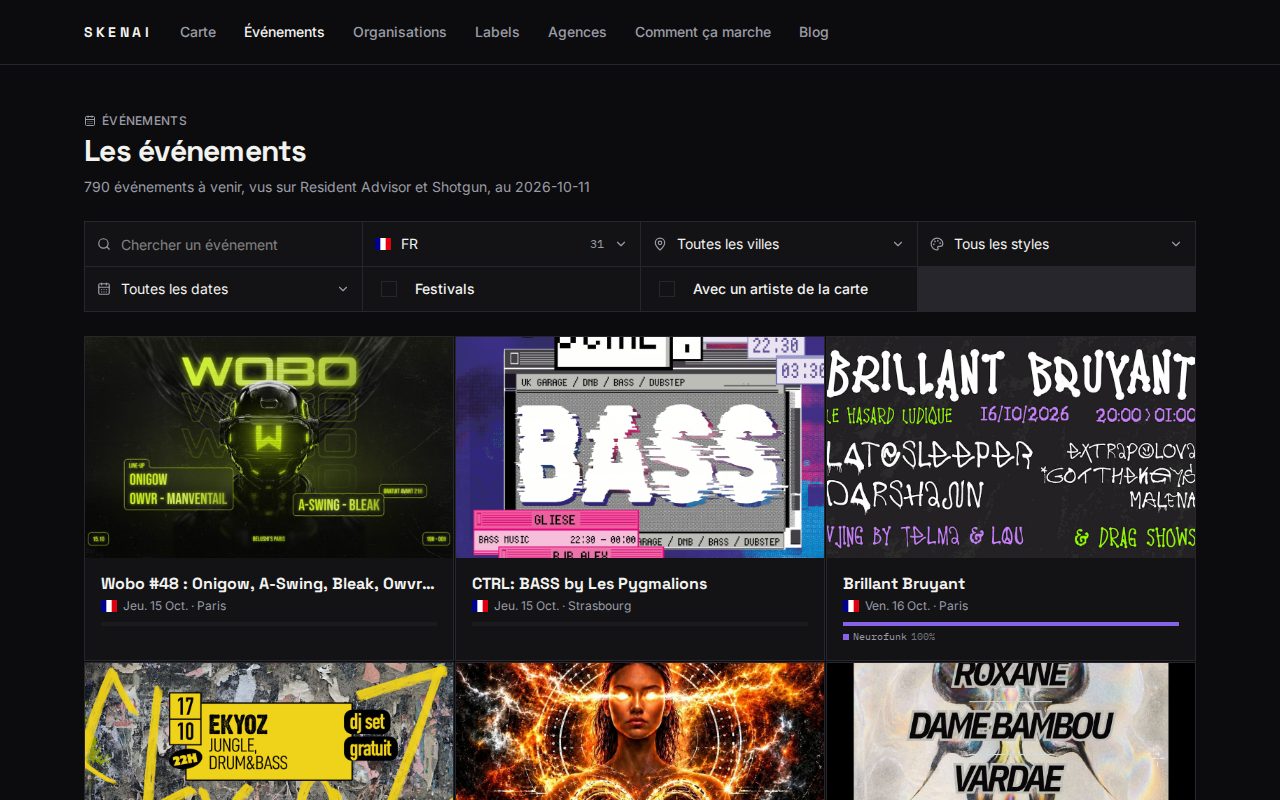This screenshot has width=1280, height=800.
Task: Click the French flag in country filter
Action: click(x=384, y=244)
